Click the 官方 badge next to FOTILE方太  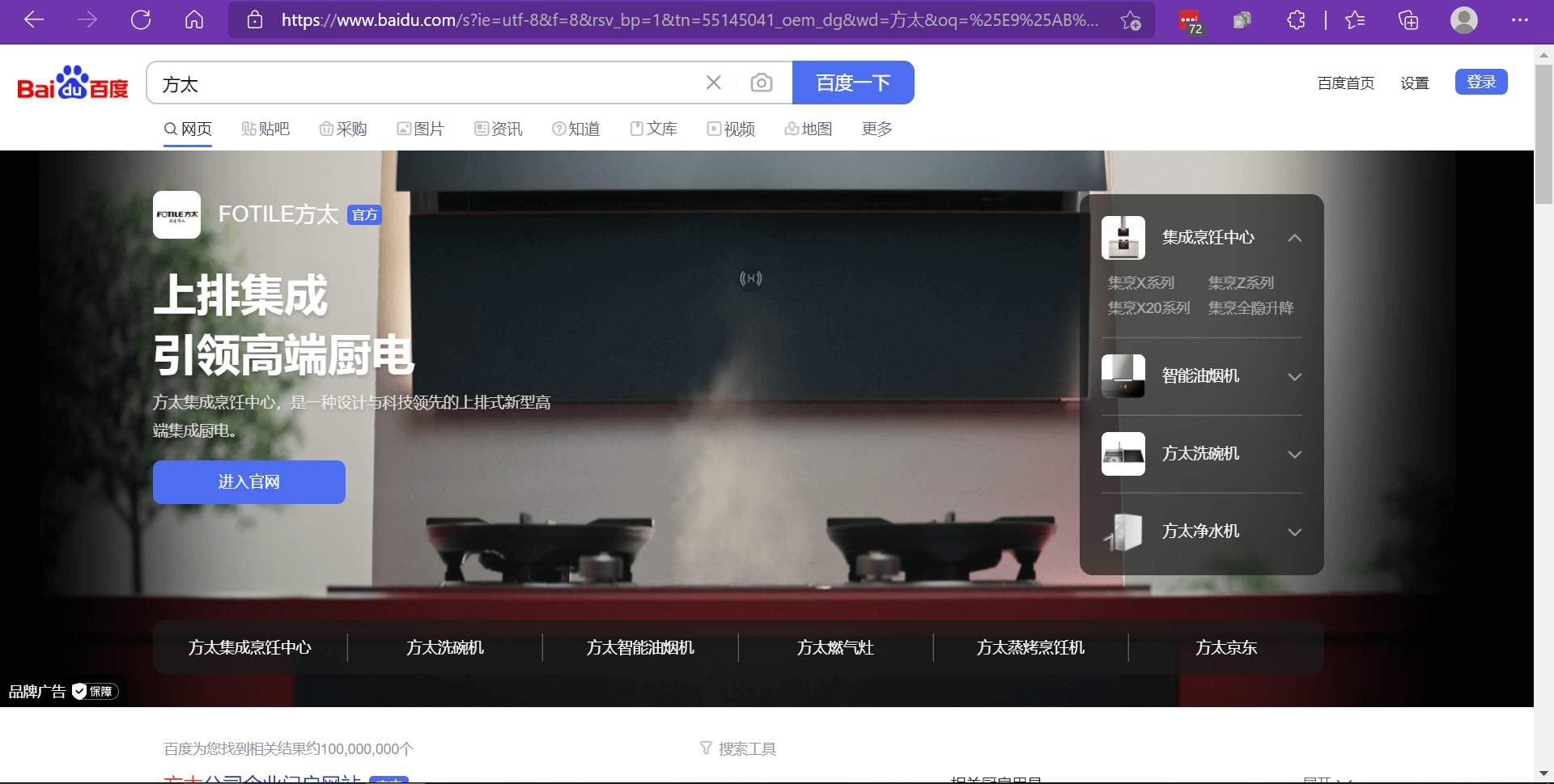364,214
